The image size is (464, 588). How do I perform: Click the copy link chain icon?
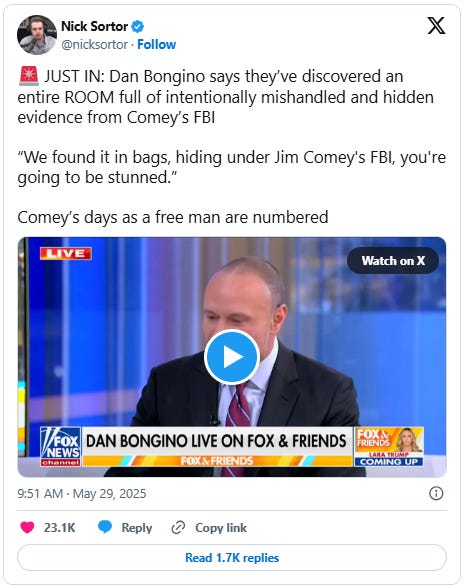[x=178, y=528]
